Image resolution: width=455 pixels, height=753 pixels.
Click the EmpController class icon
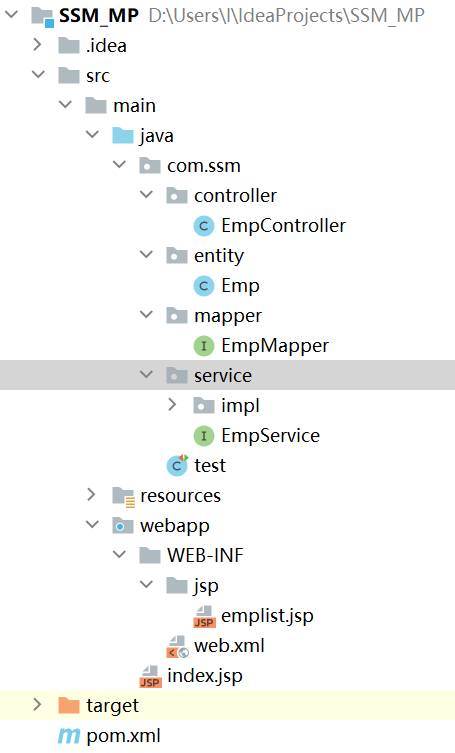coord(204,226)
